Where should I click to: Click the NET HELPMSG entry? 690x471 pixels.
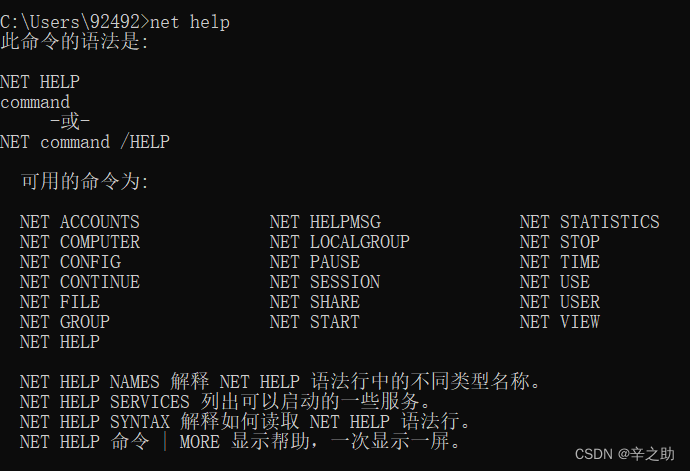pos(325,222)
